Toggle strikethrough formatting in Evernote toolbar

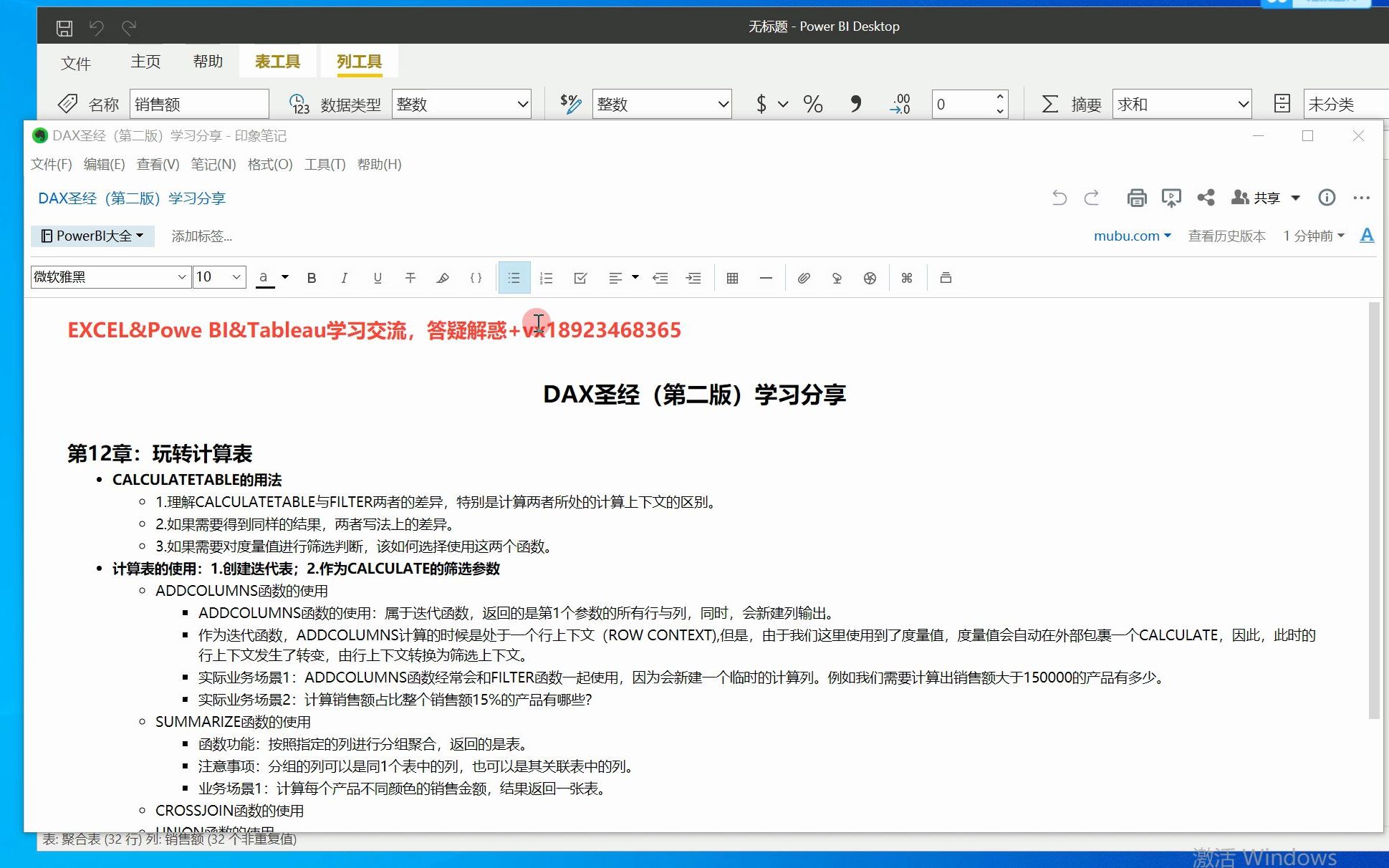(x=410, y=278)
